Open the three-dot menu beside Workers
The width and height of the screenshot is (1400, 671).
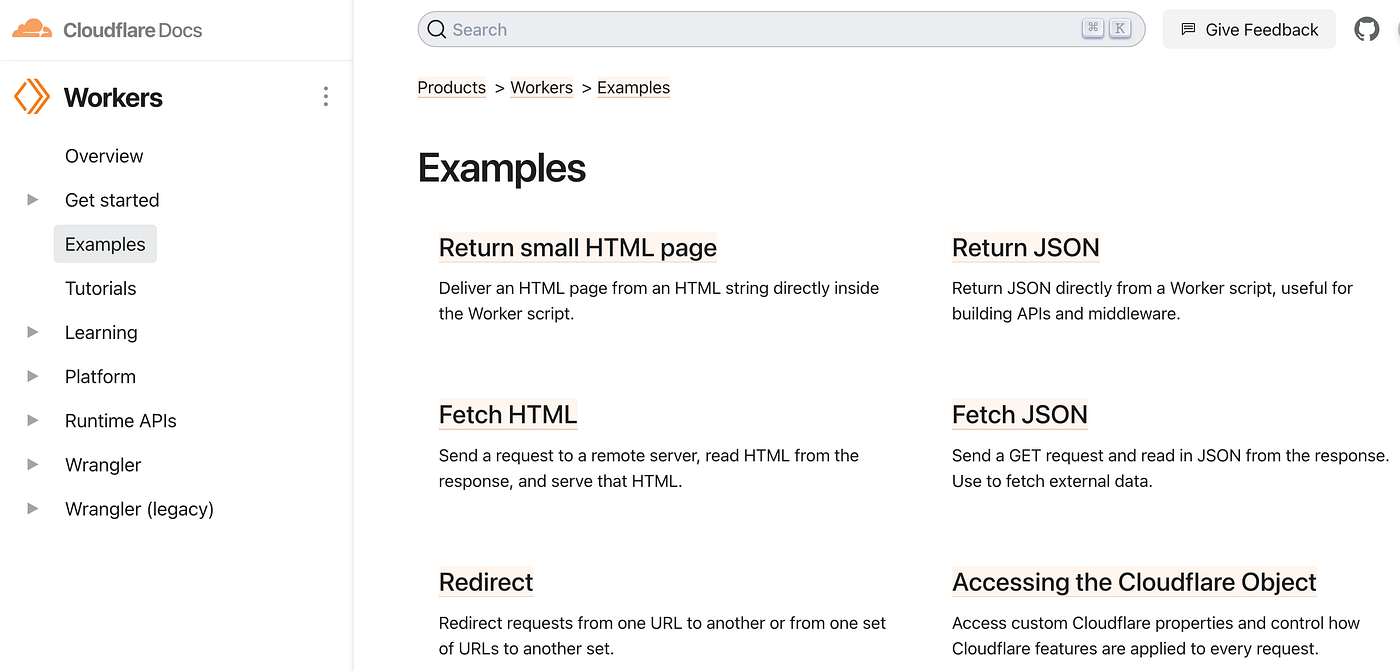(x=325, y=97)
